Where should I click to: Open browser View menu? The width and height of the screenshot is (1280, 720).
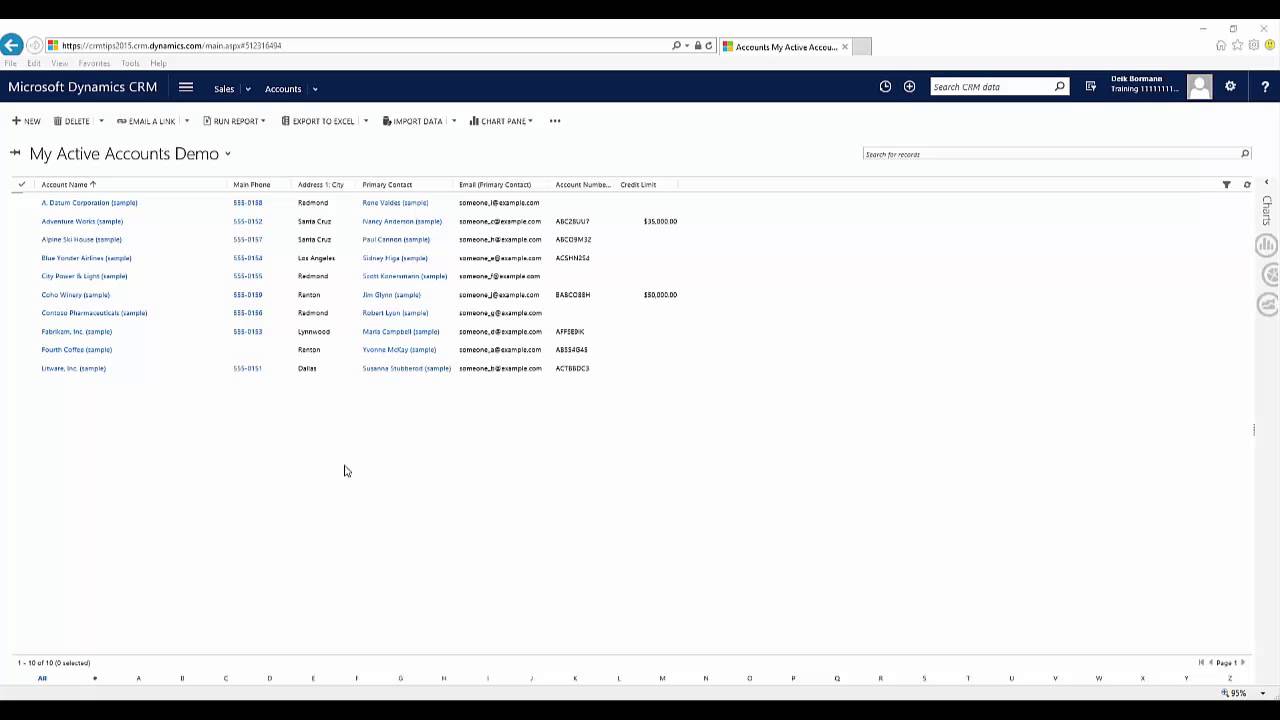tap(60, 63)
